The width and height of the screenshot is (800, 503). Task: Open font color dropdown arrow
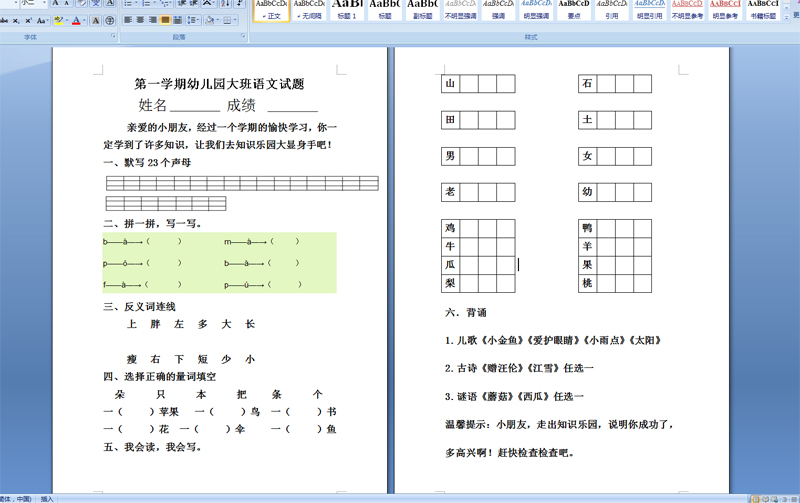pyautogui.click(x=84, y=20)
